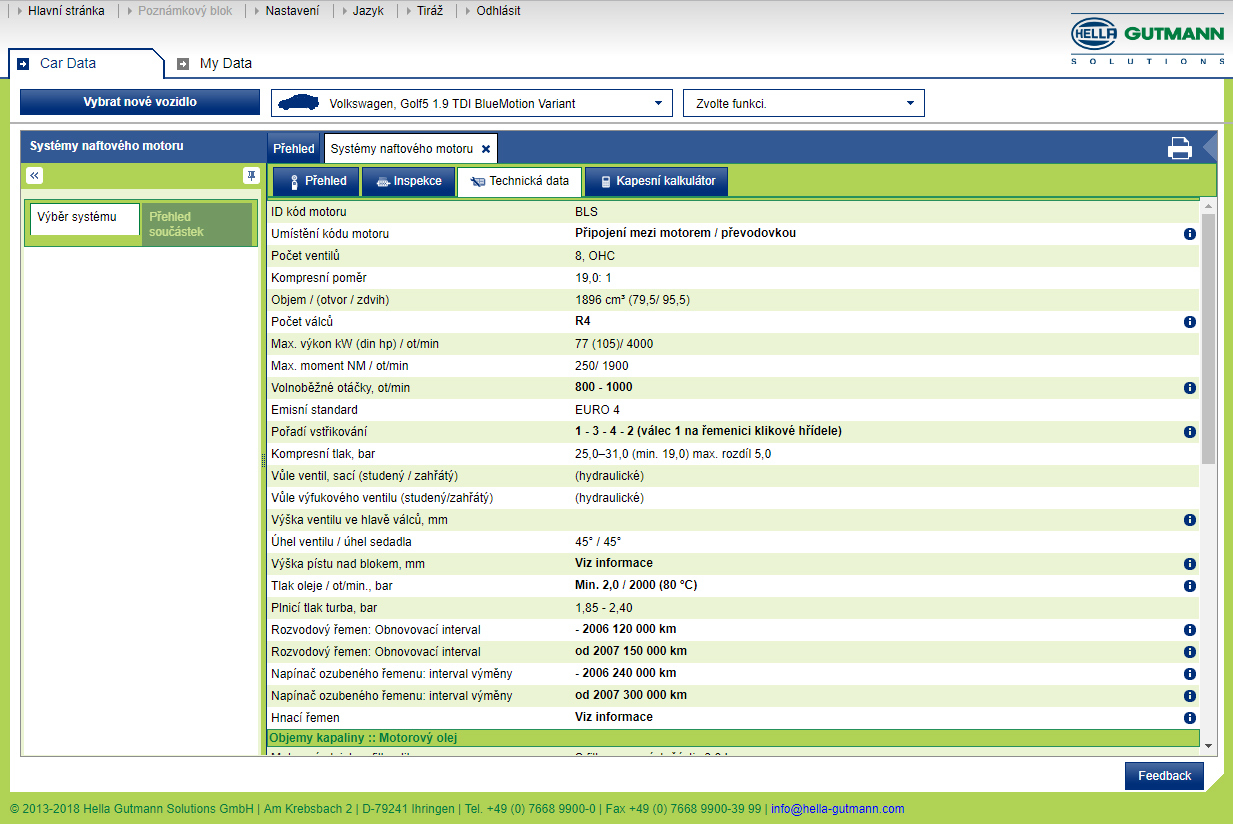Open info for Výška pístu nad blokem

(x=1190, y=564)
